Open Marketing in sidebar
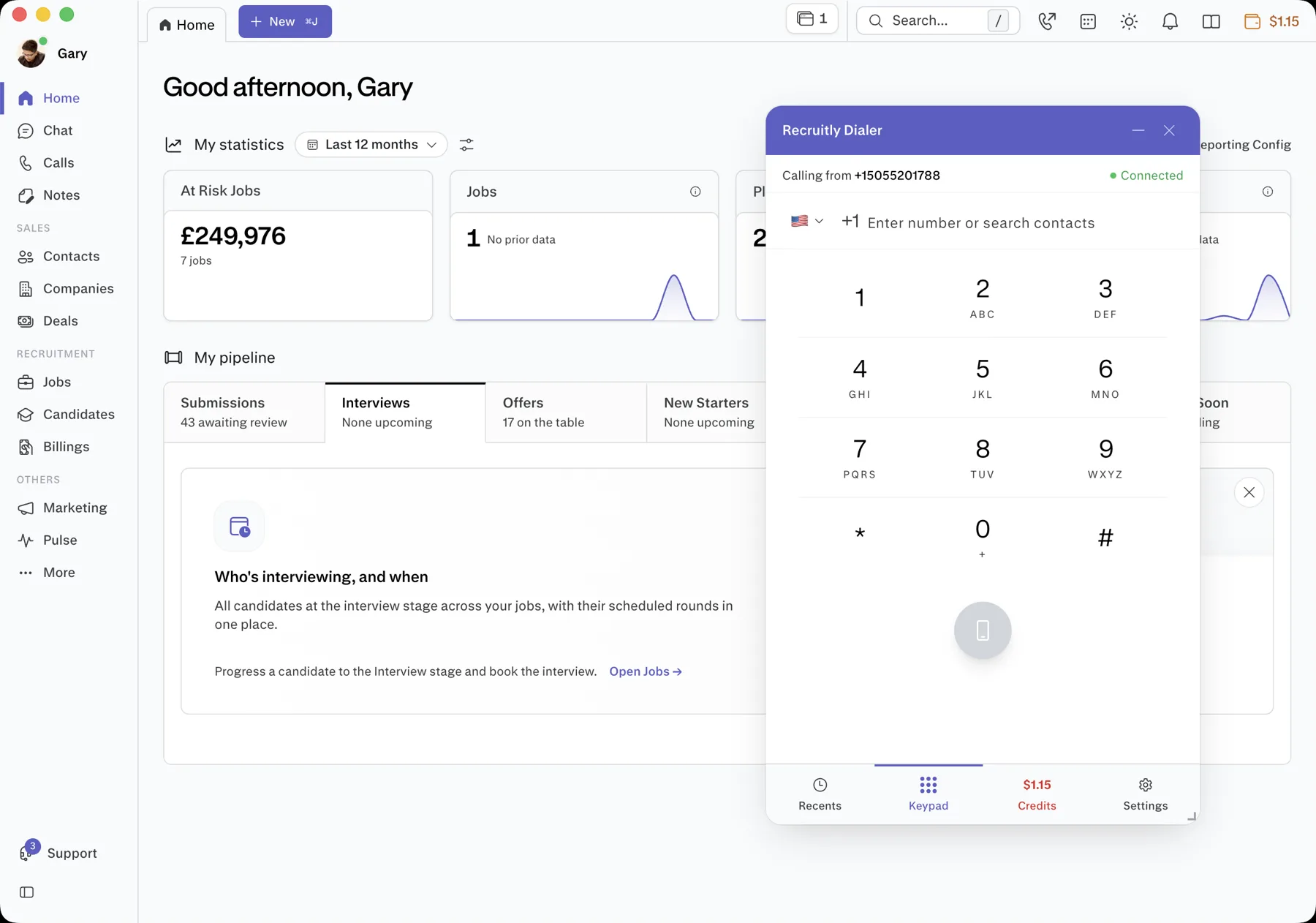 click(x=75, y=508)
